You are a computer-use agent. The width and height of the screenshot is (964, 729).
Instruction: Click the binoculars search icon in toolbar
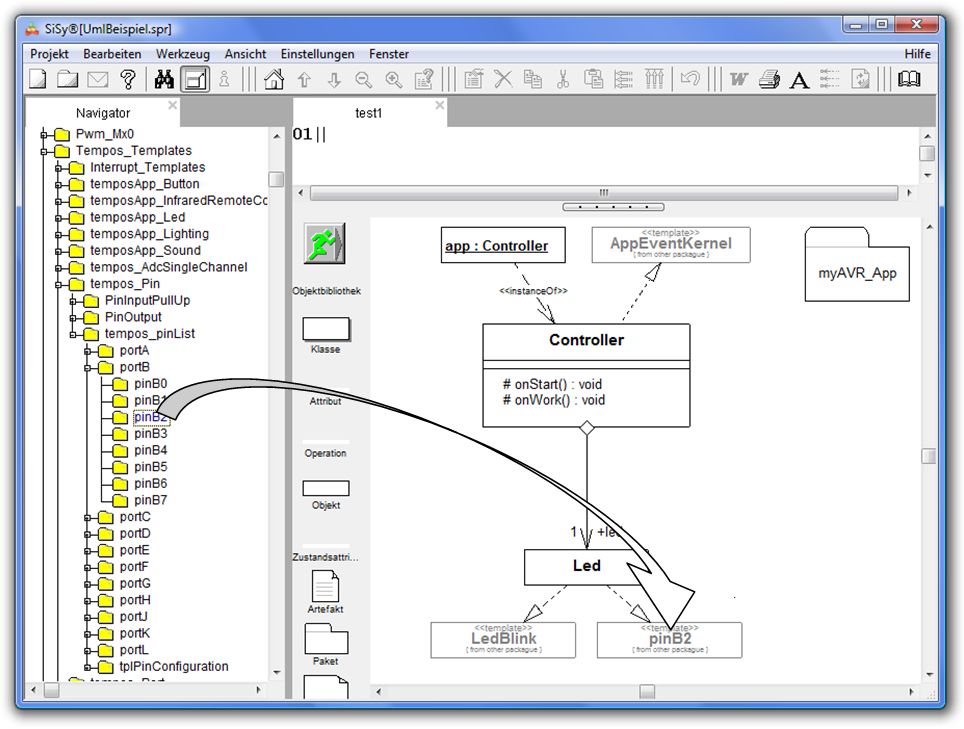(x=164, y=80)
